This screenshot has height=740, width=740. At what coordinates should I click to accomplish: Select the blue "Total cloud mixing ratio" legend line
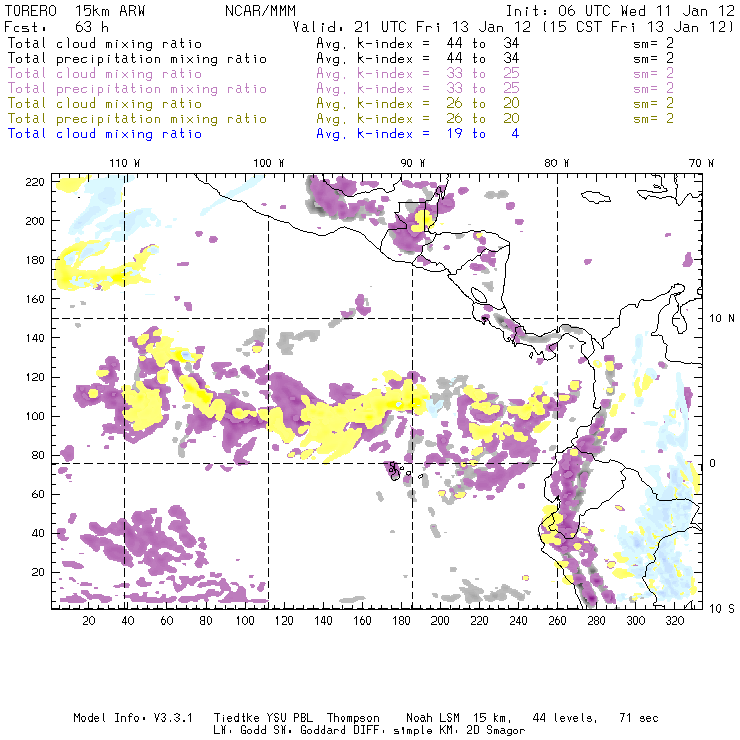105,134
